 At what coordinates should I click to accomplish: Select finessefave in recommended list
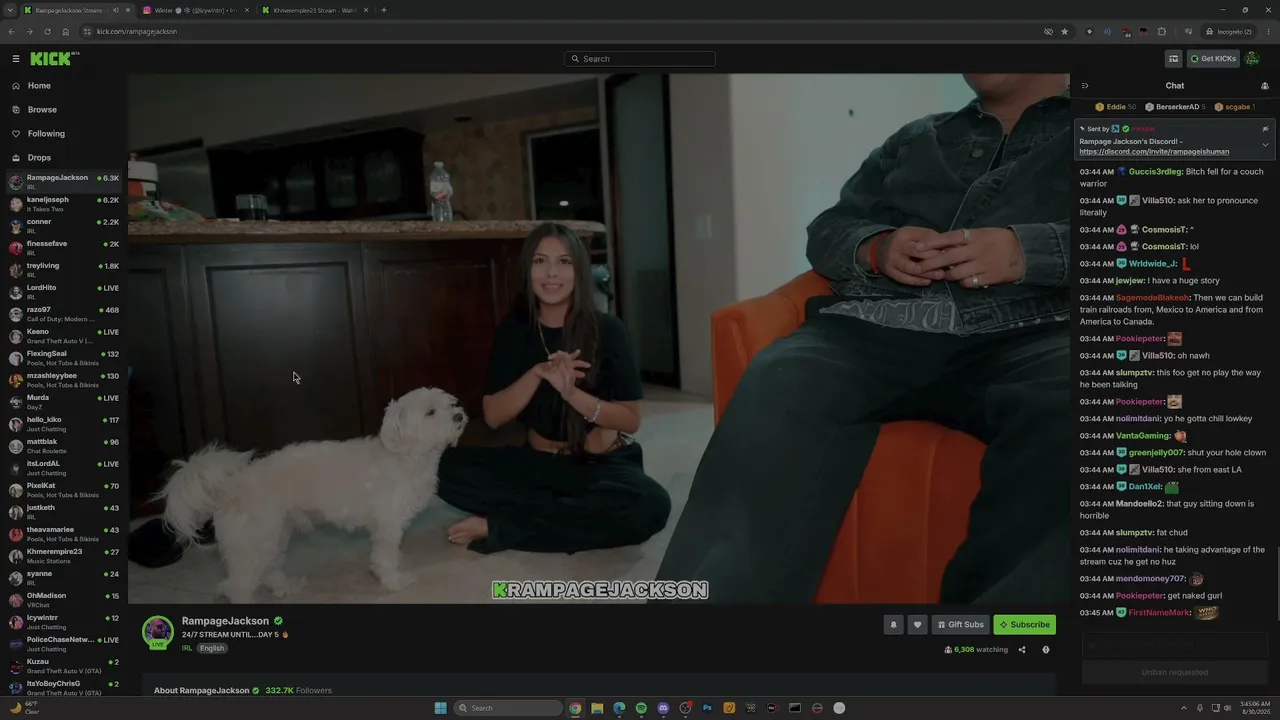click(64, 248)
